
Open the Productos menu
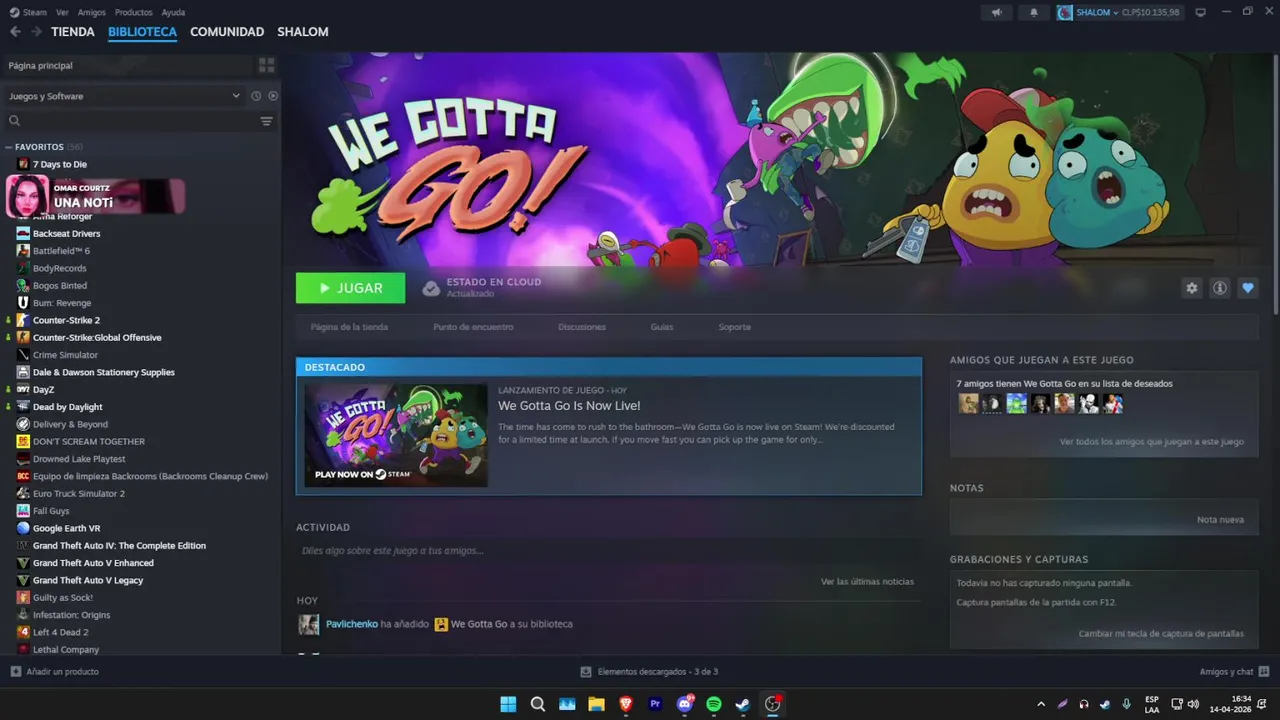tap(134, 12)
